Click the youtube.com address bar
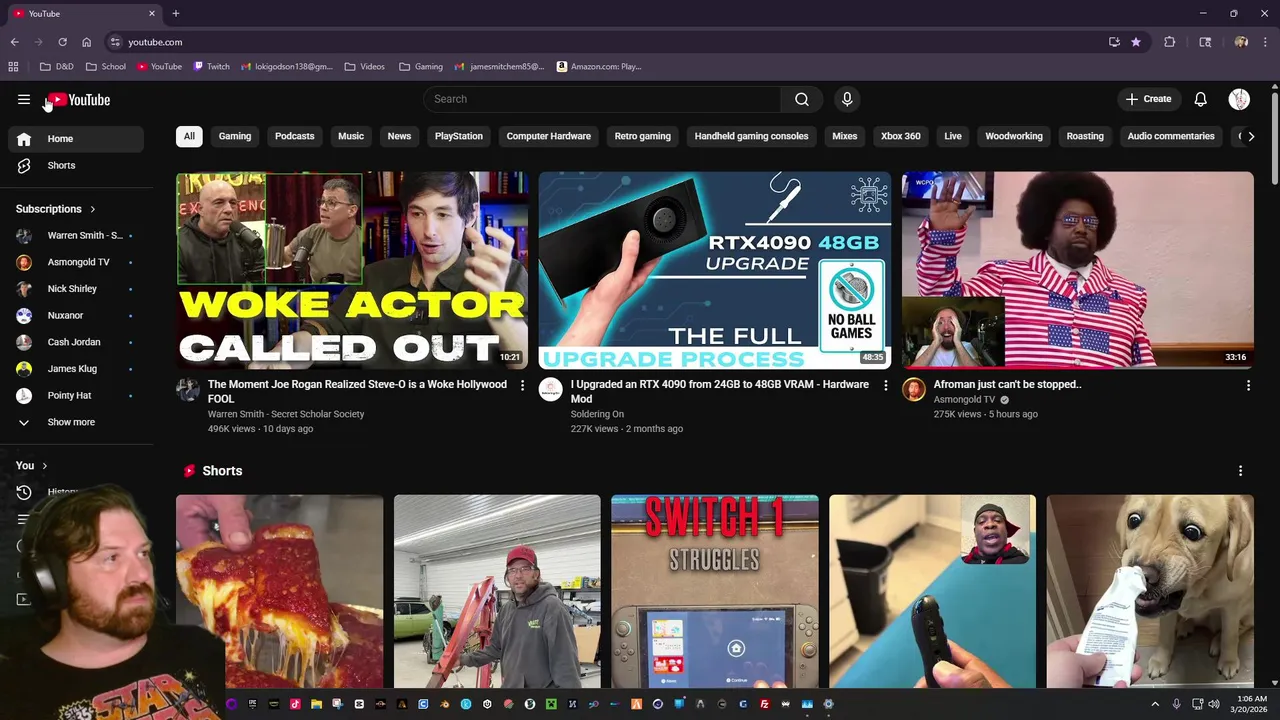Viewport: 1280px width, 720px height. [x=600, y=42]
